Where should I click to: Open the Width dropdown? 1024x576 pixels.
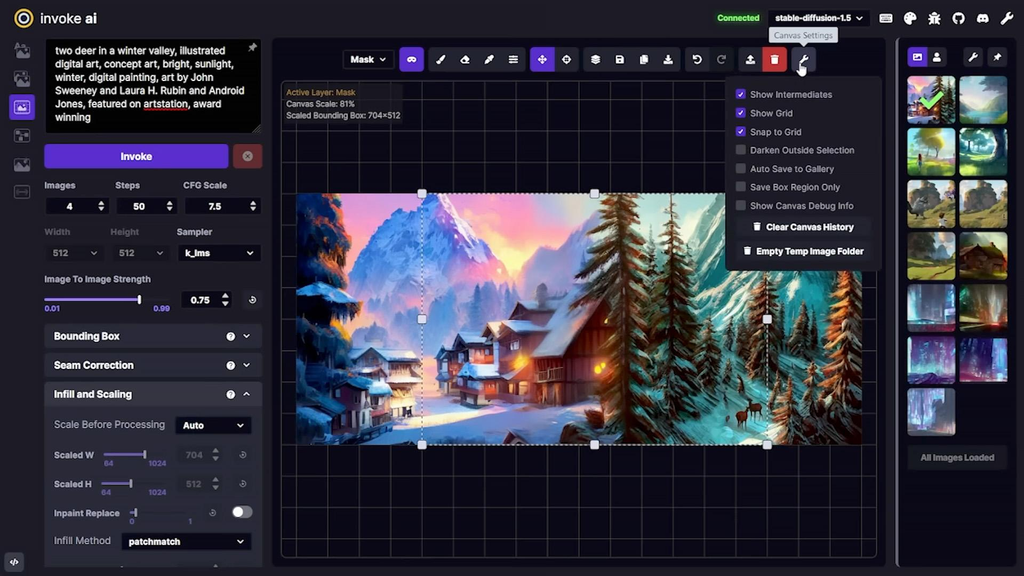[x=74, y=253]
